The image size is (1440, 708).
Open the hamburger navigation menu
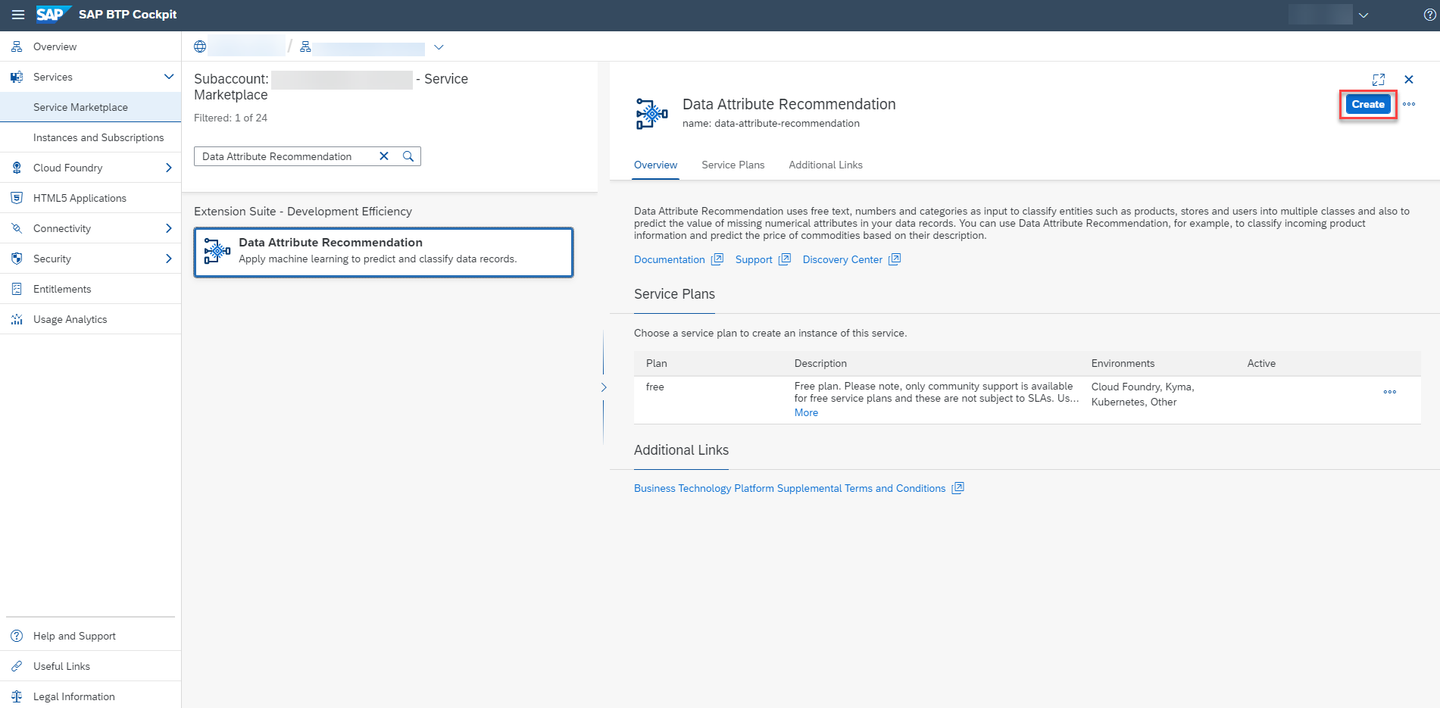coord(18,15)
